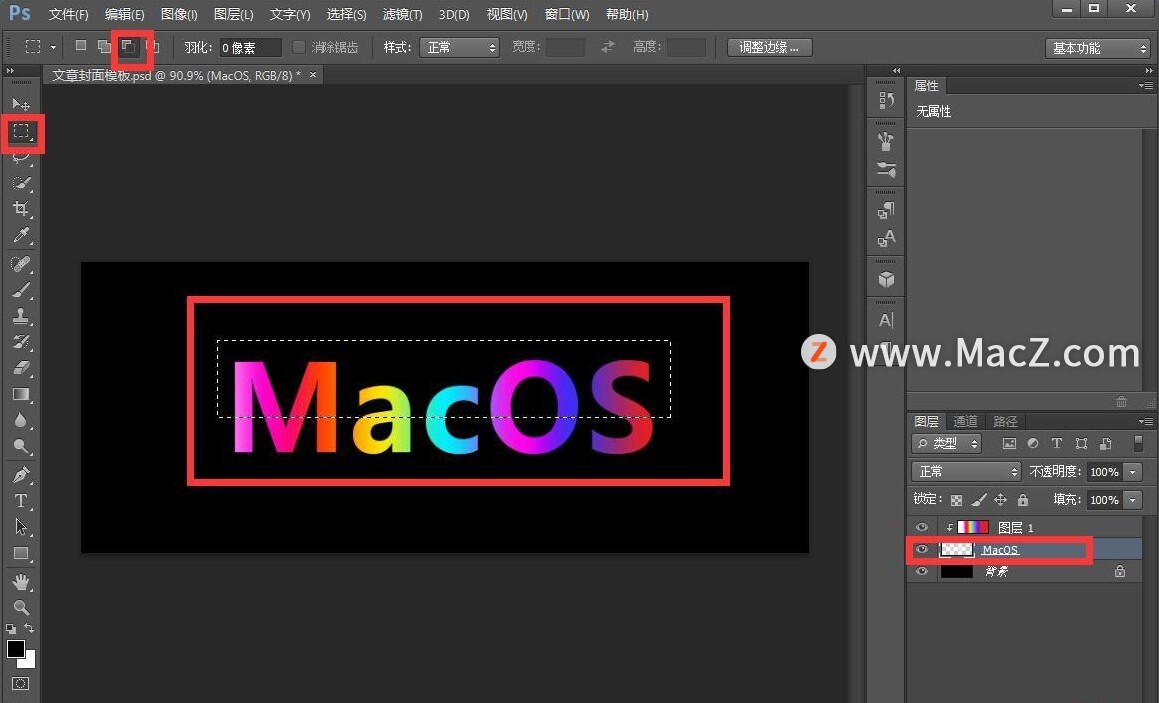Open the 样式 style dropdown
This screenshot has width=1159, height=703.
(459, 47)
